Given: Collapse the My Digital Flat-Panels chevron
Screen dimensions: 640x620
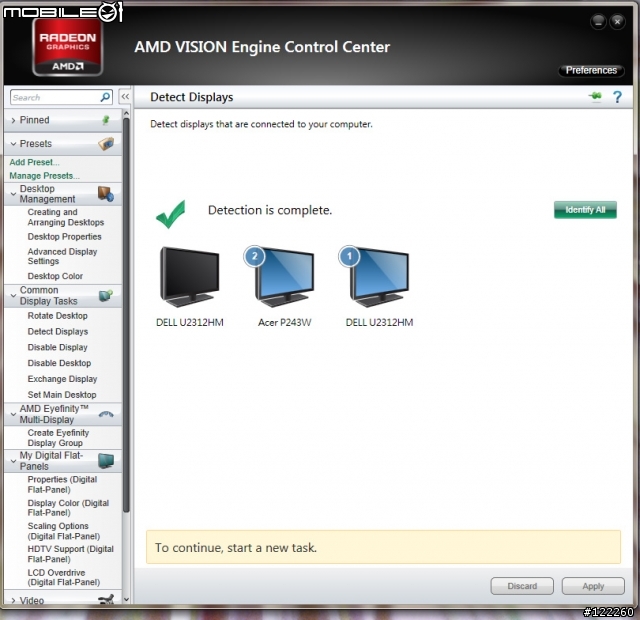Looking at the screenshot, I should click(13, 461).
